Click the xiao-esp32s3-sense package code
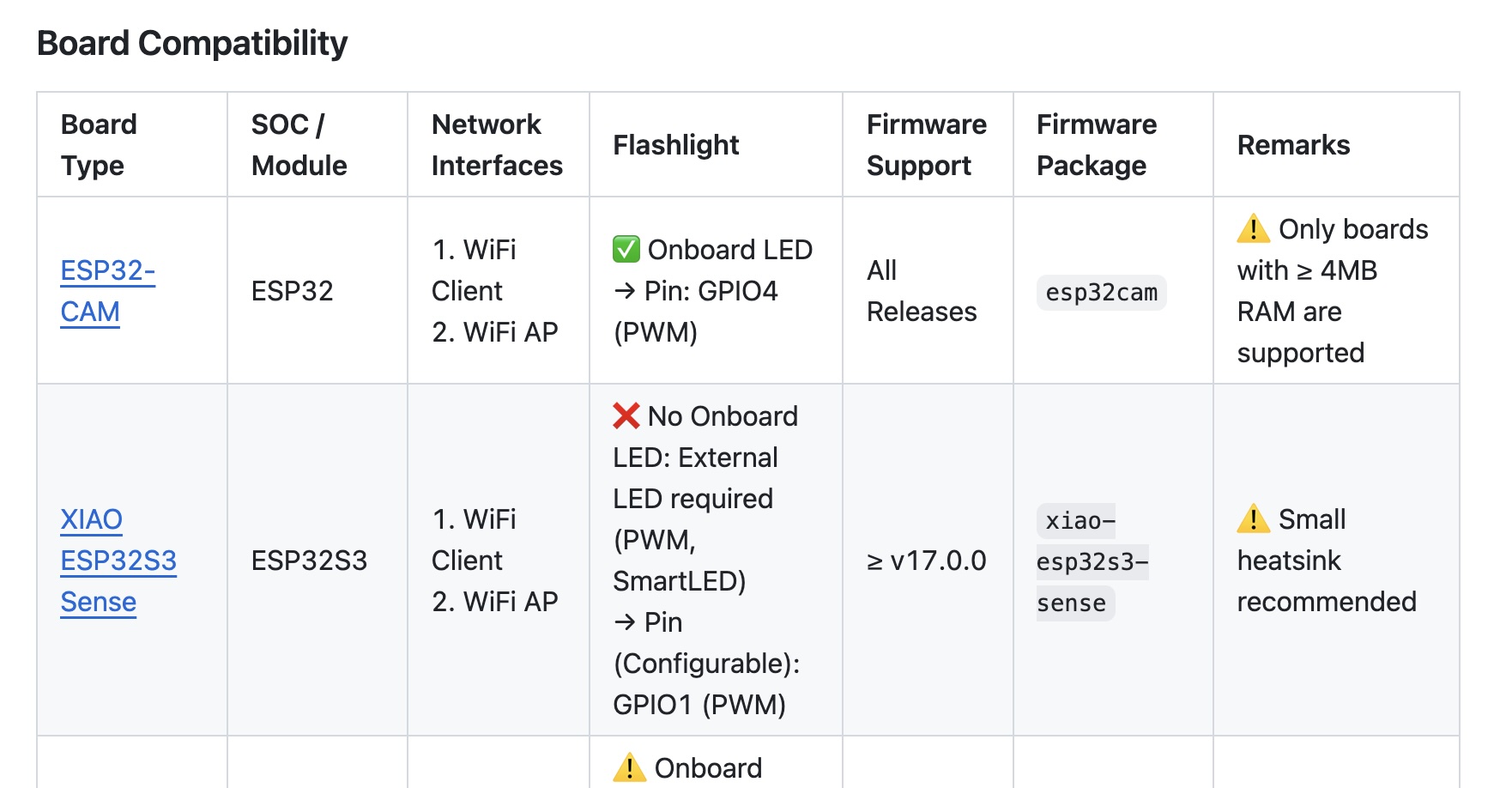The height and width of the screenshot is (788, 1512). coord(1091,561)
